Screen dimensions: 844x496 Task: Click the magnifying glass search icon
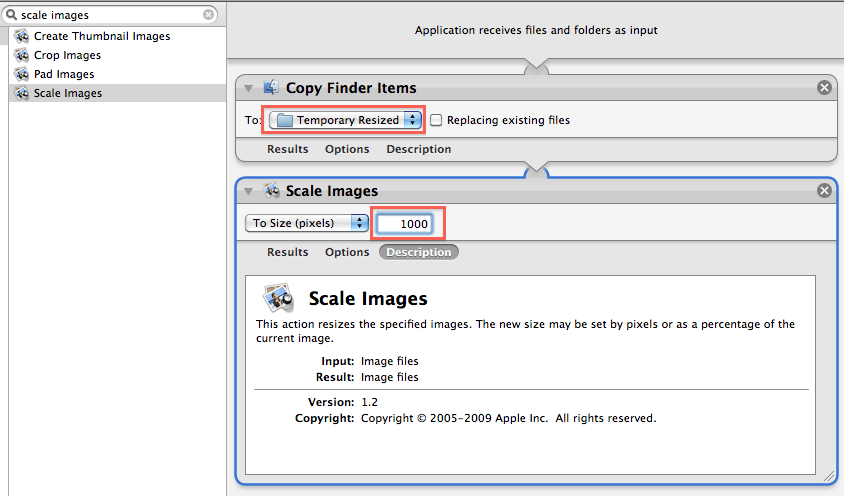pyautogui.click(x=11, y=15)
